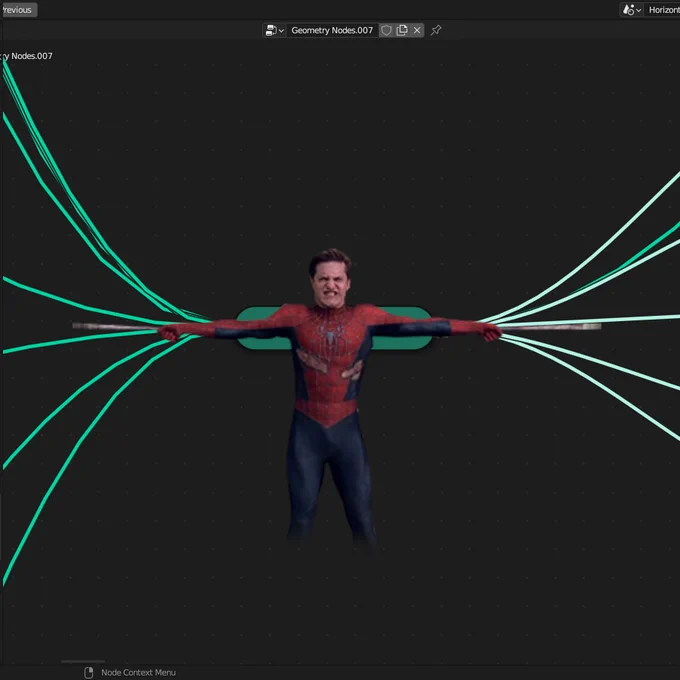Click the mouse icon in status bar
680x680 pixels.
[88, 672]
